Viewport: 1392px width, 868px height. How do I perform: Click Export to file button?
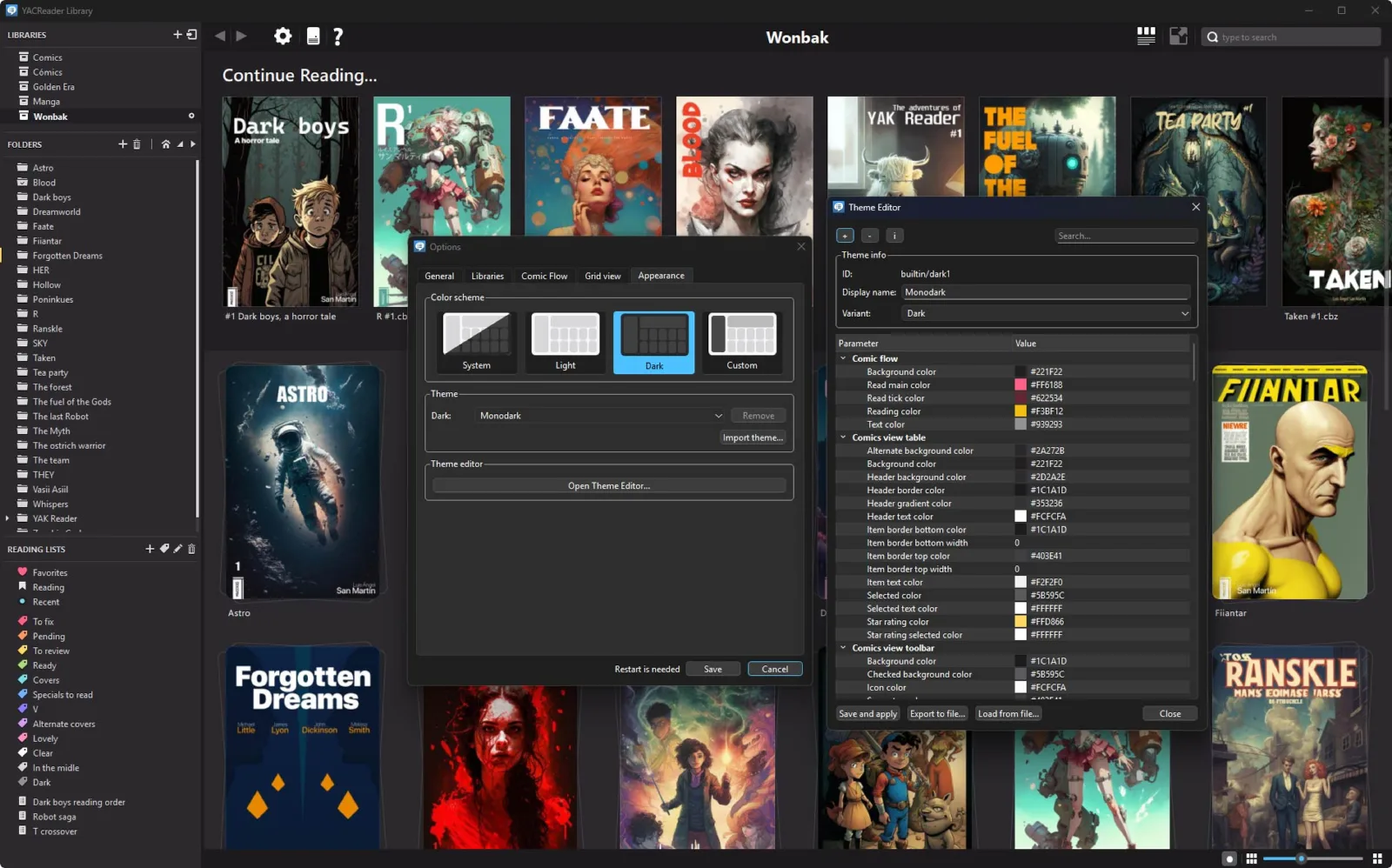[937, 714]
